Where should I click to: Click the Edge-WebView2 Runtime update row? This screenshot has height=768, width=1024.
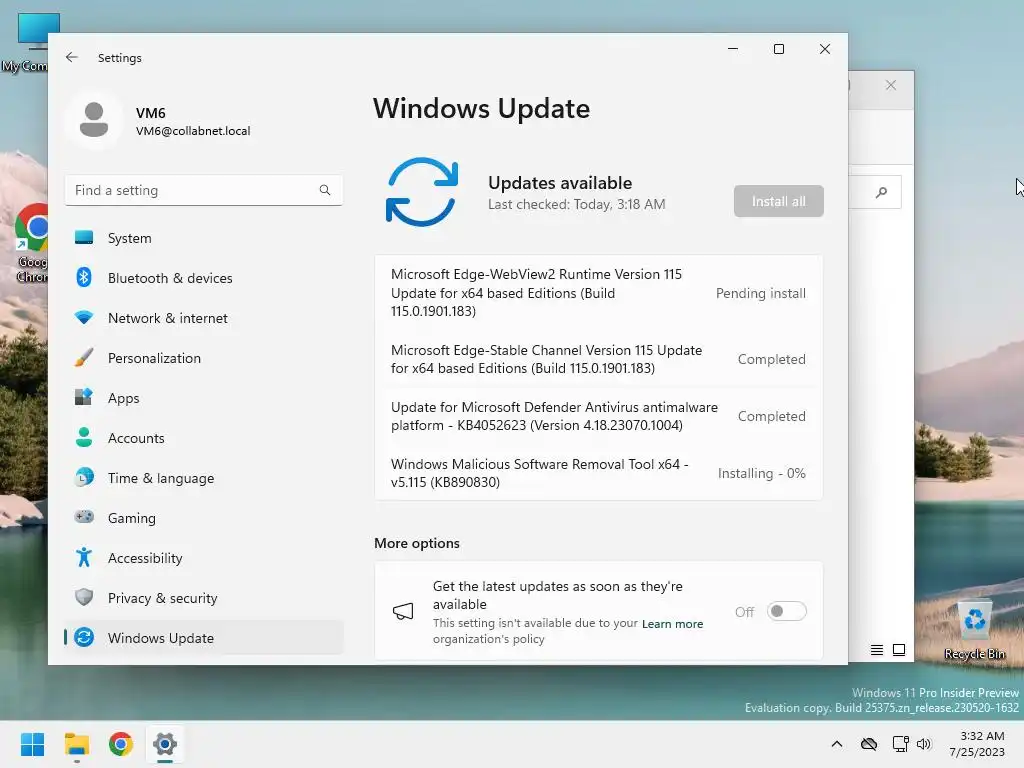tap(598, 293)
